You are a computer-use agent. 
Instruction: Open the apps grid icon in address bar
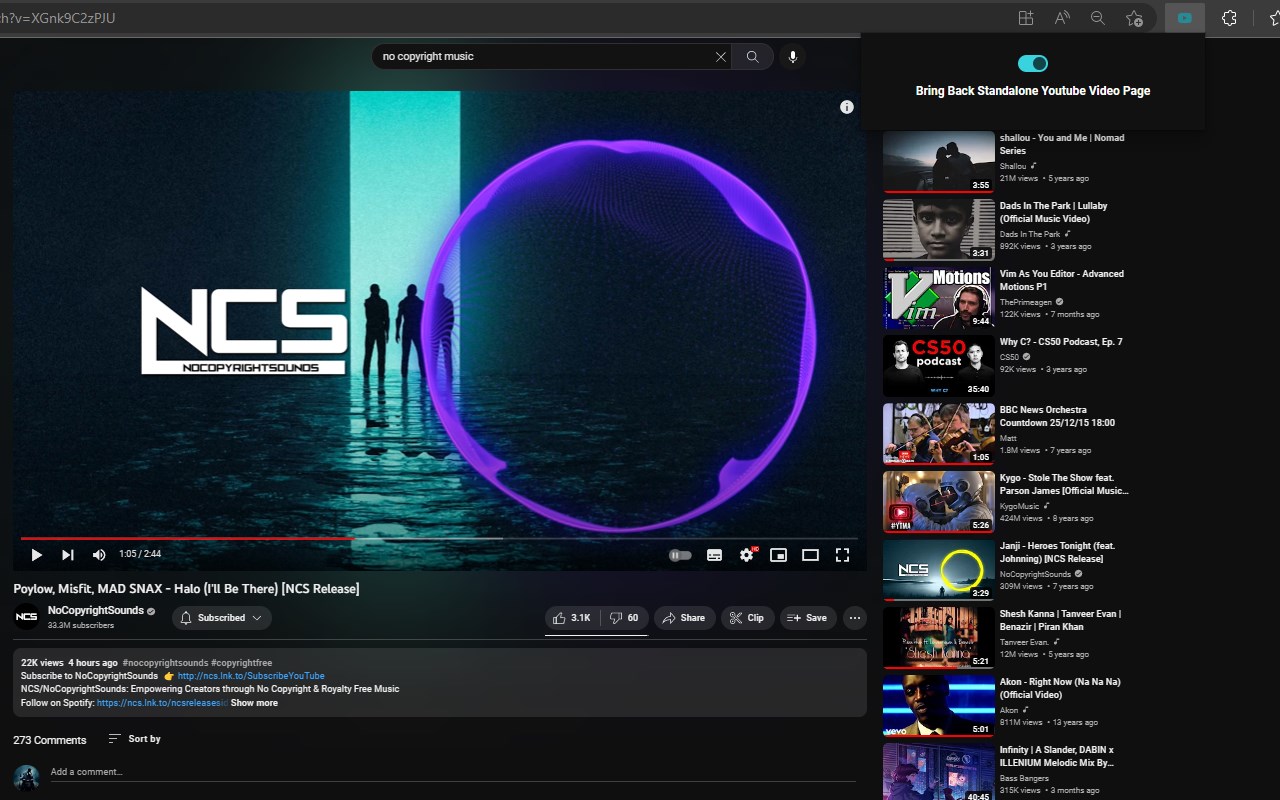[1026, 18]
